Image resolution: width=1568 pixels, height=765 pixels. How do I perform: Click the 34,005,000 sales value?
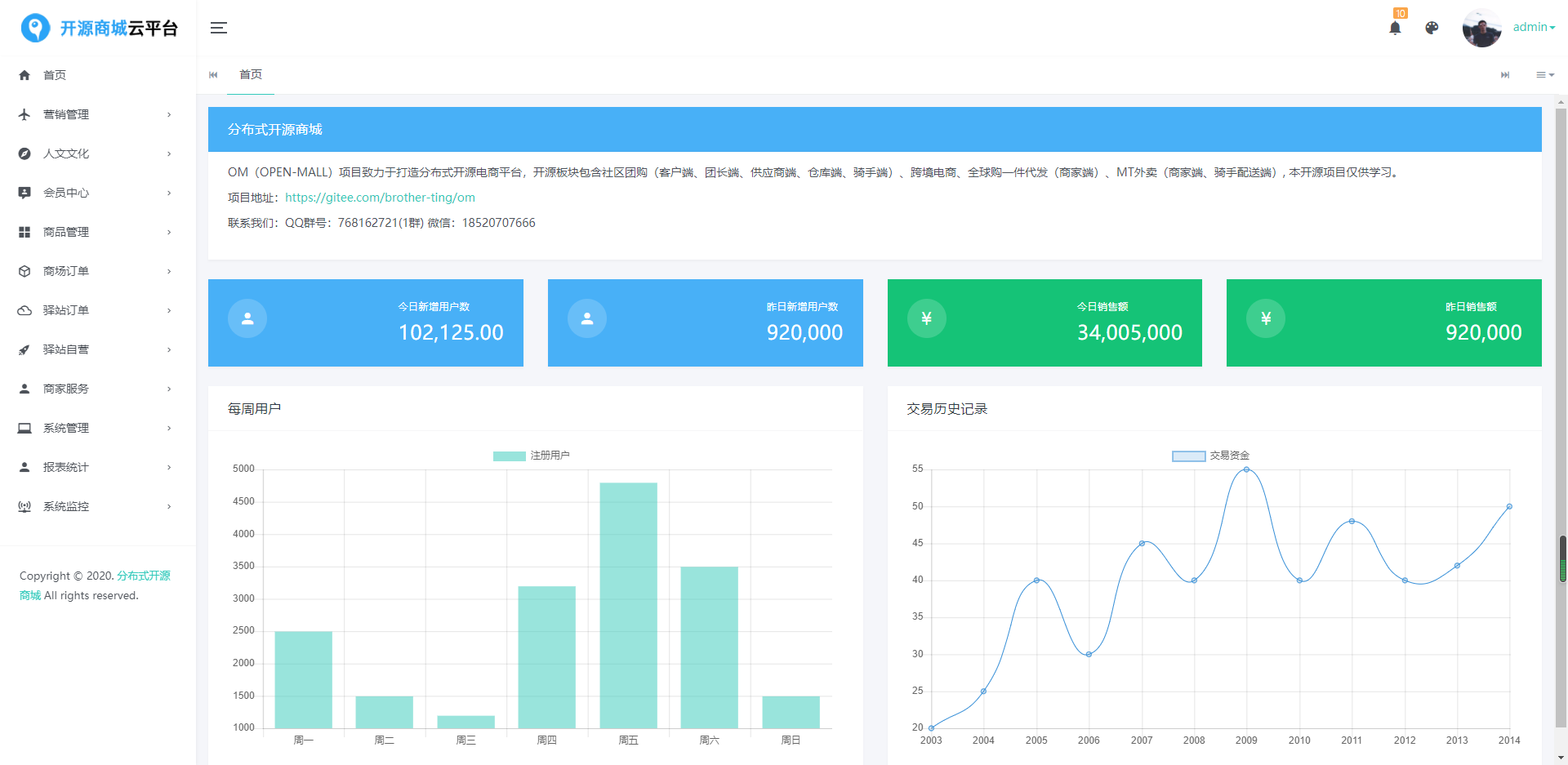click(1129, 332)
